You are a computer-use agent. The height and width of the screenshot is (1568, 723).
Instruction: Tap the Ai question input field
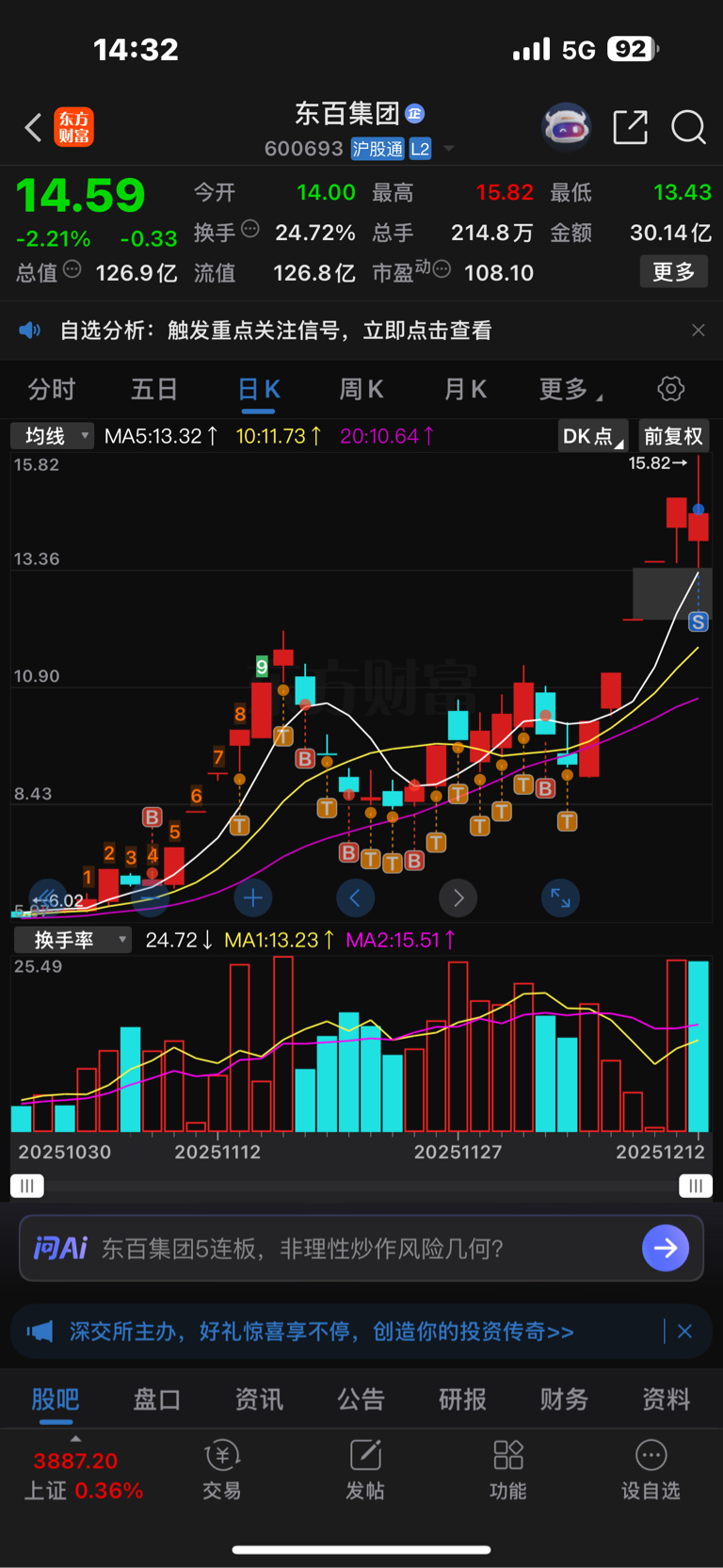[x=361, y=1249]
